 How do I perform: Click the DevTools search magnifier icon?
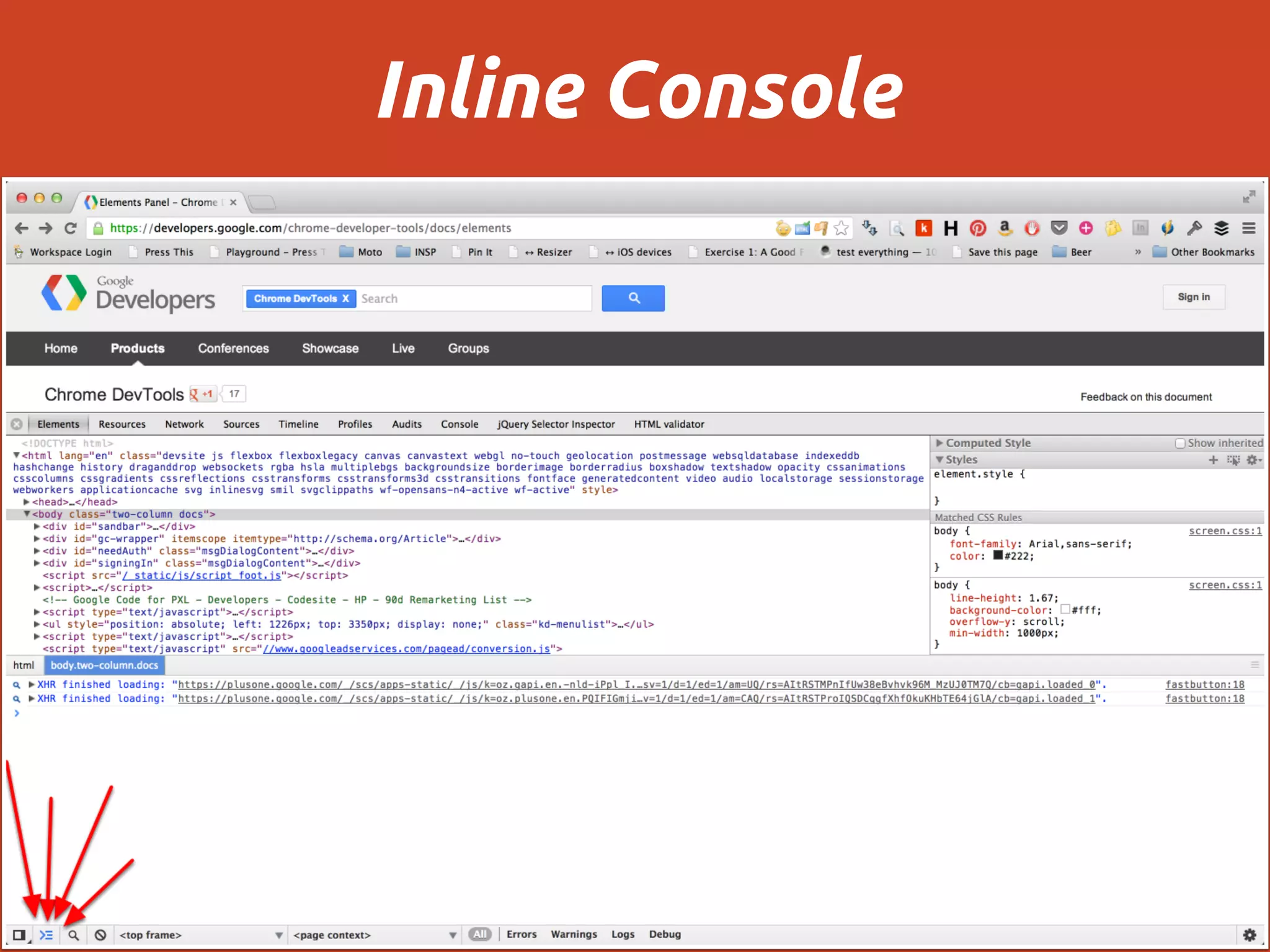coord(73,935)
